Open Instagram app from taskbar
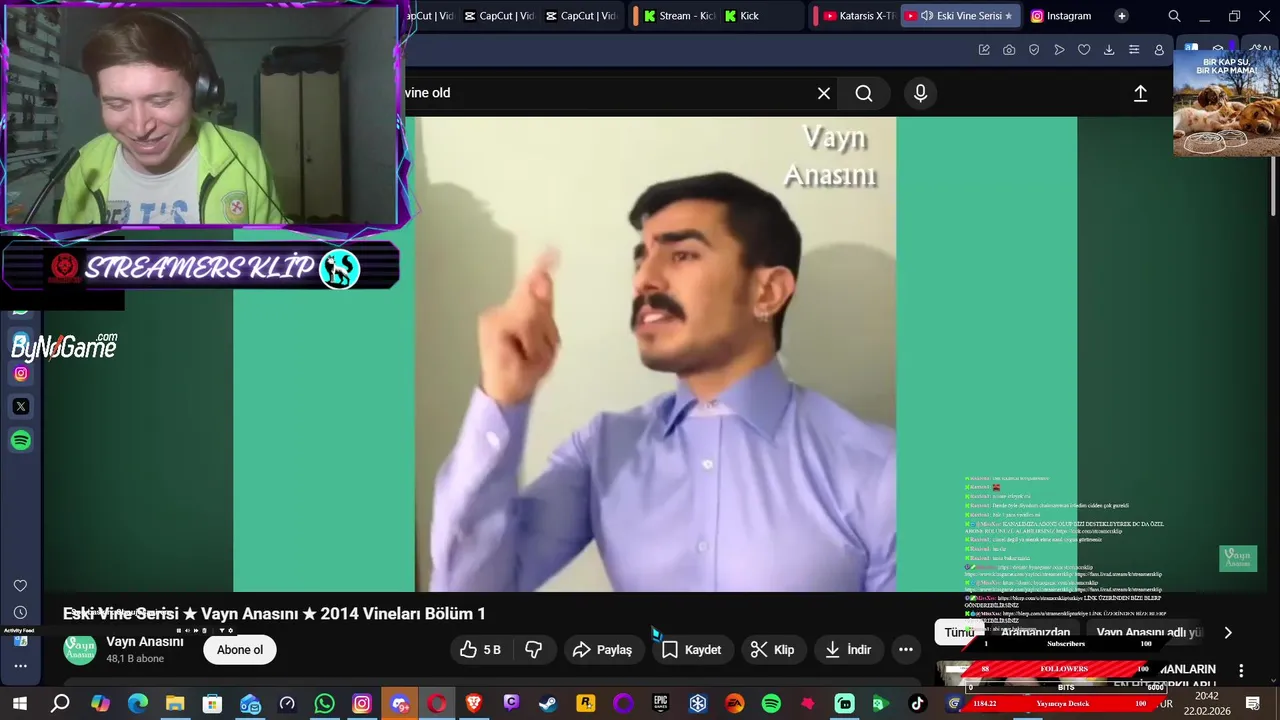The height and width of the screenshot is (720, 1280). (362, 704)
